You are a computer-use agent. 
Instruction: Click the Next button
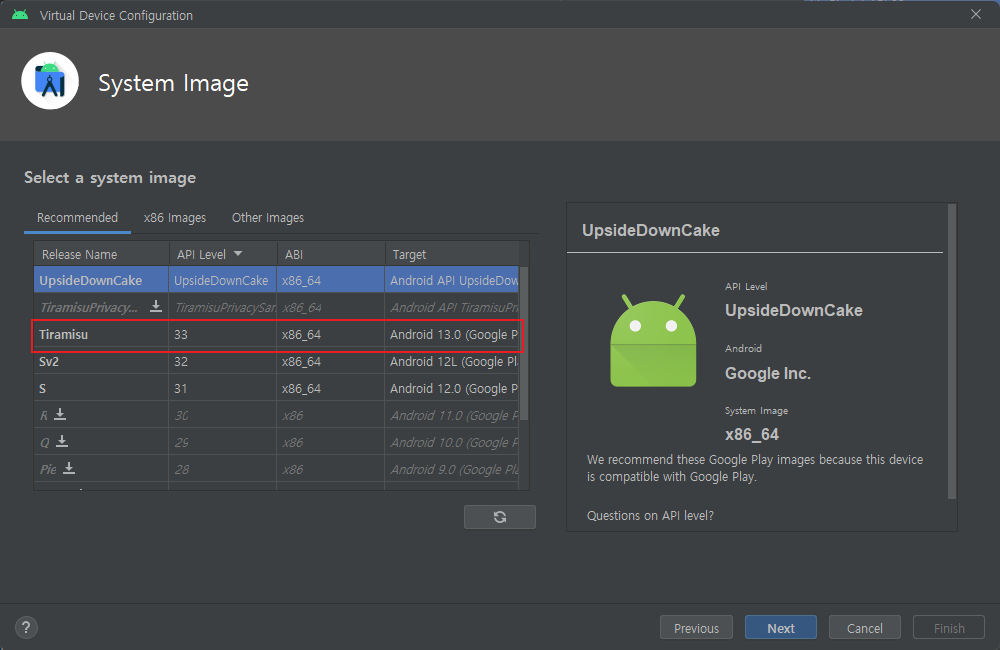tap(781, 628)
